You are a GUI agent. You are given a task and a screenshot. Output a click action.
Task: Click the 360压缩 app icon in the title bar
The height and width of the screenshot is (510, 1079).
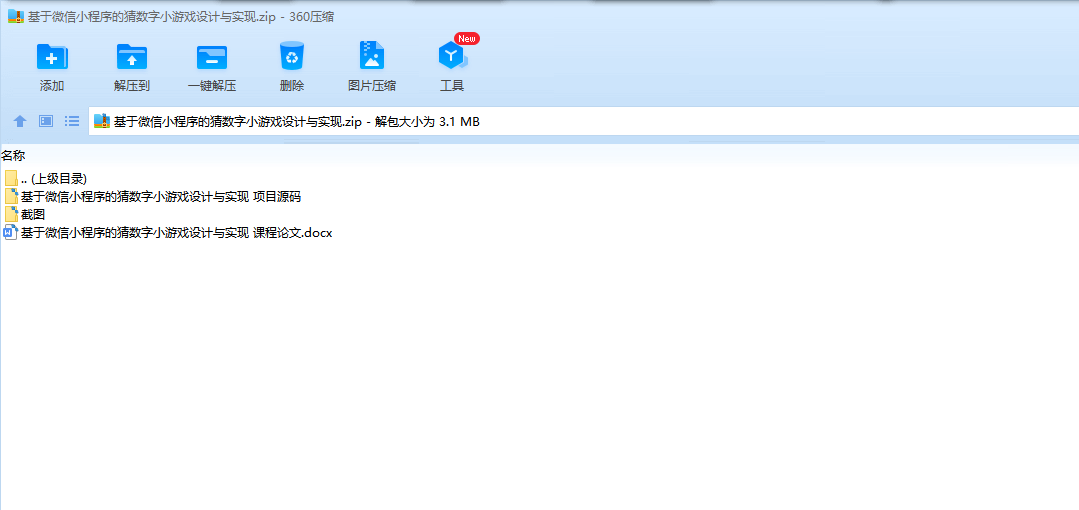16,17
